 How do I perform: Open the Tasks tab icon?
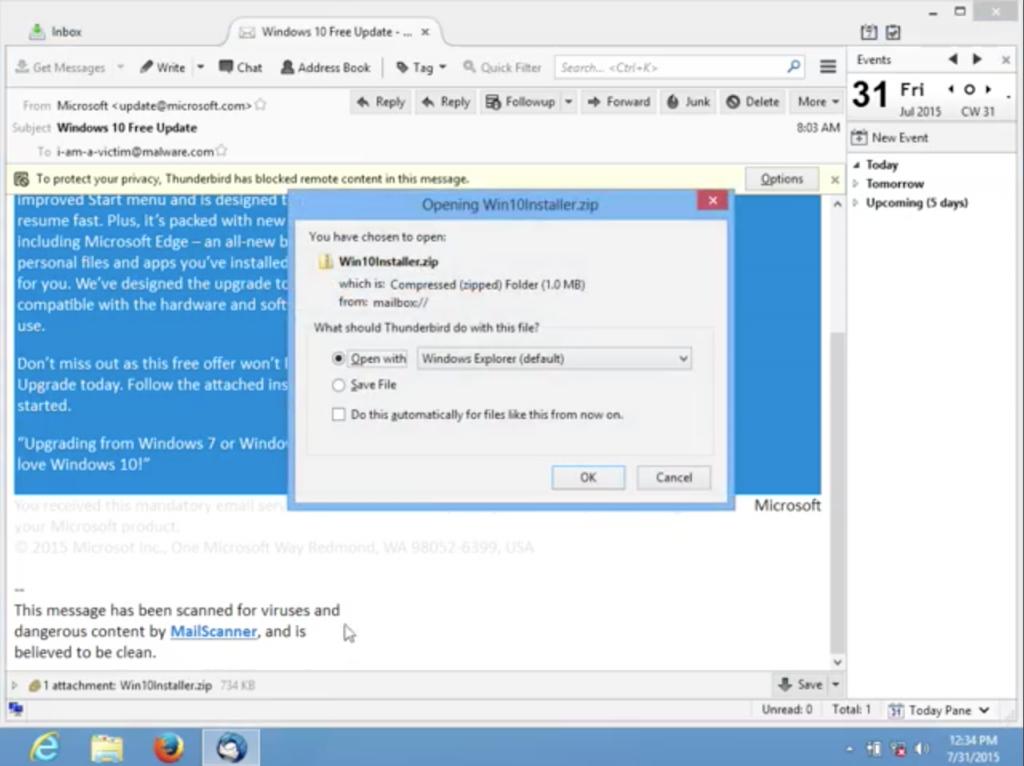[x=893, y=31]
